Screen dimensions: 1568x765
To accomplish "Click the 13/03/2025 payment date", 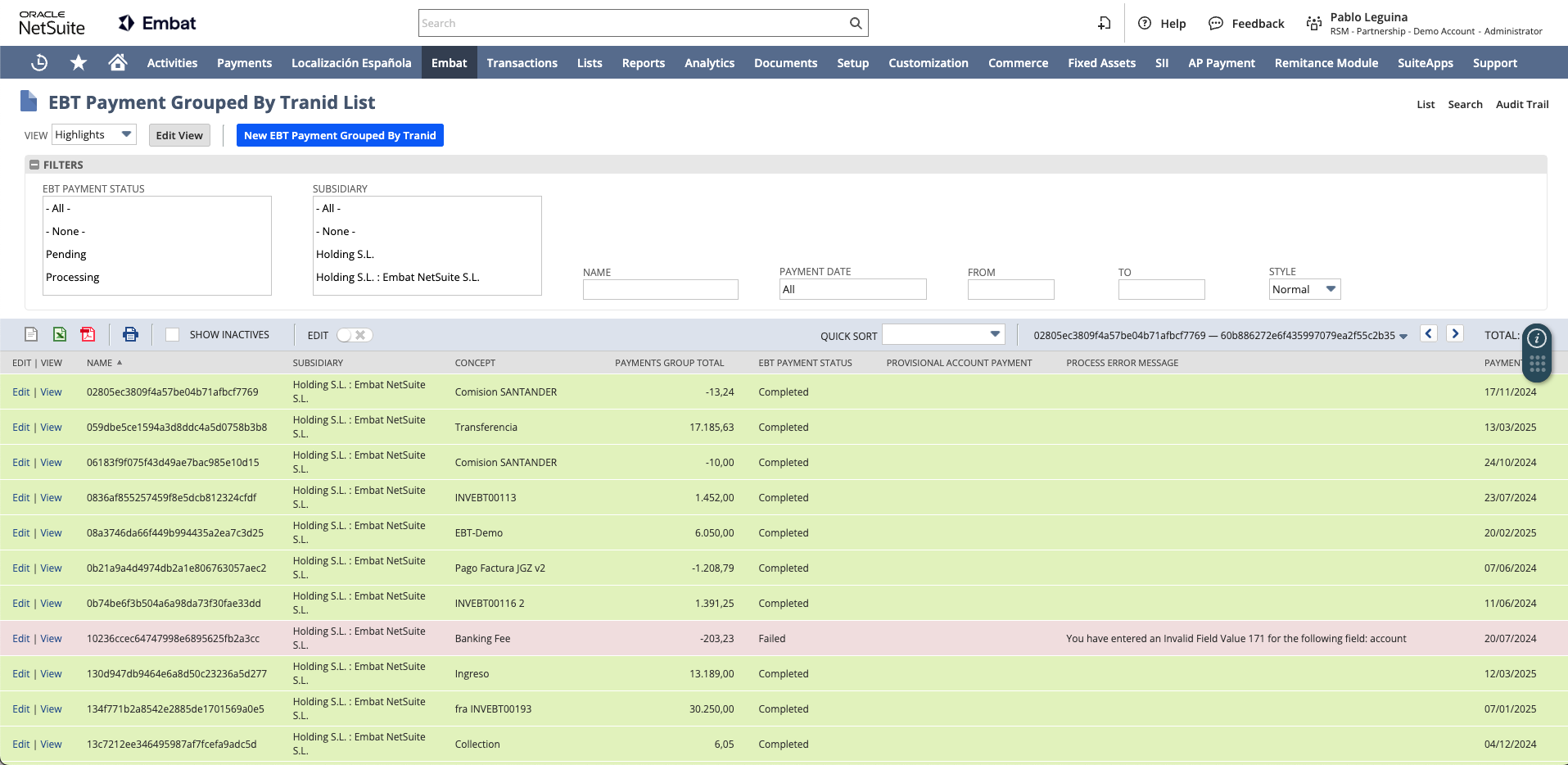I will click(1510, 428).
